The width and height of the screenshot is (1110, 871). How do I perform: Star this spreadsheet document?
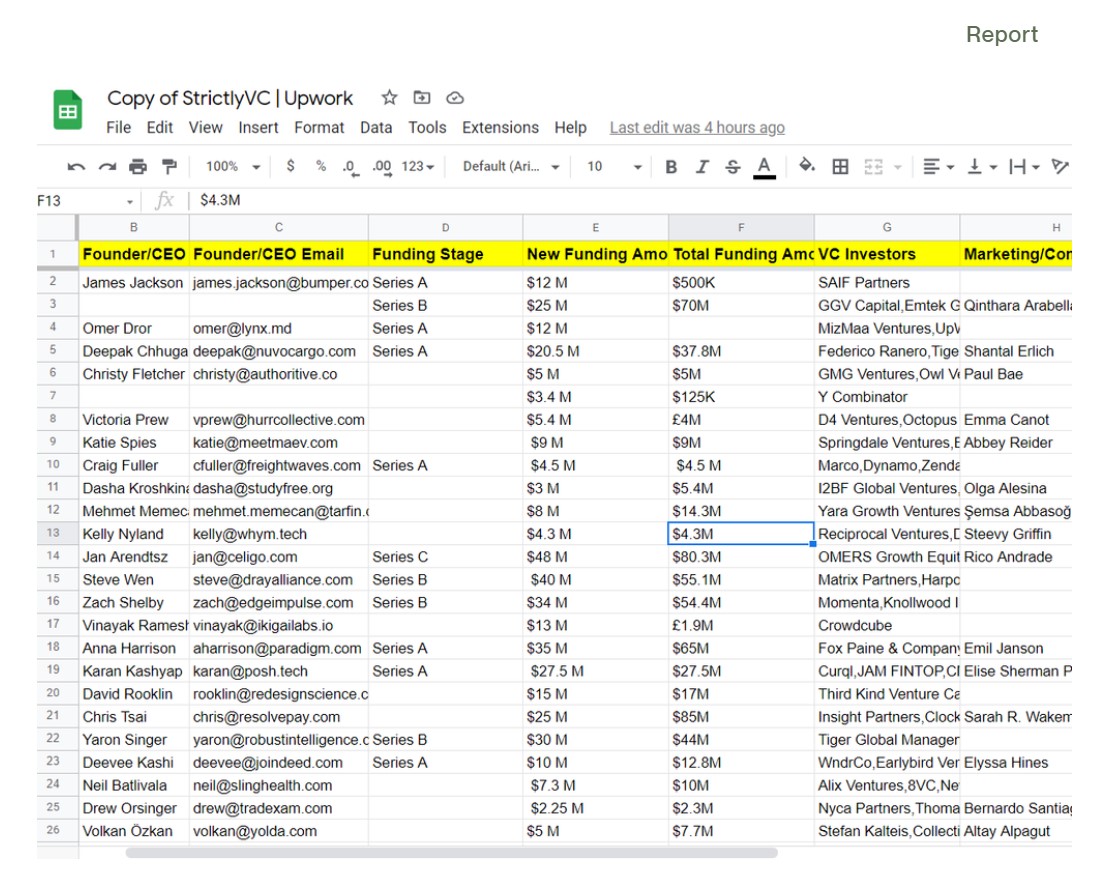tap(389, 98)
